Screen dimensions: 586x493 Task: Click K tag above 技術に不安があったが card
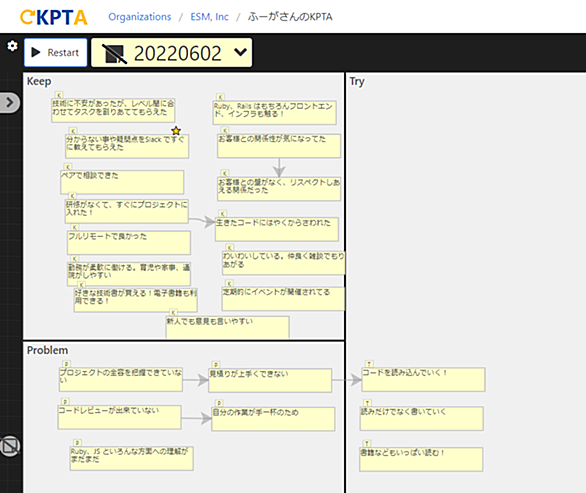click(59, 95)
